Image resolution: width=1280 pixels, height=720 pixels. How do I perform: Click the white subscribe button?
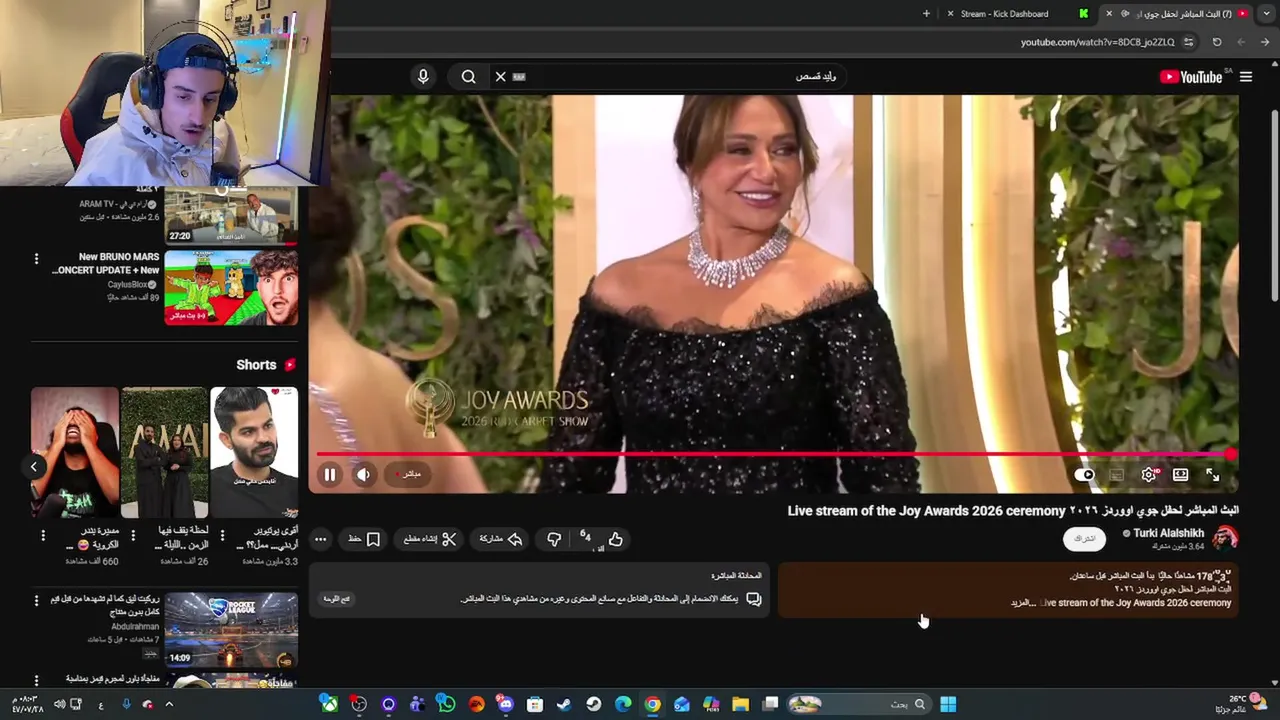(x=1085, y=539)
